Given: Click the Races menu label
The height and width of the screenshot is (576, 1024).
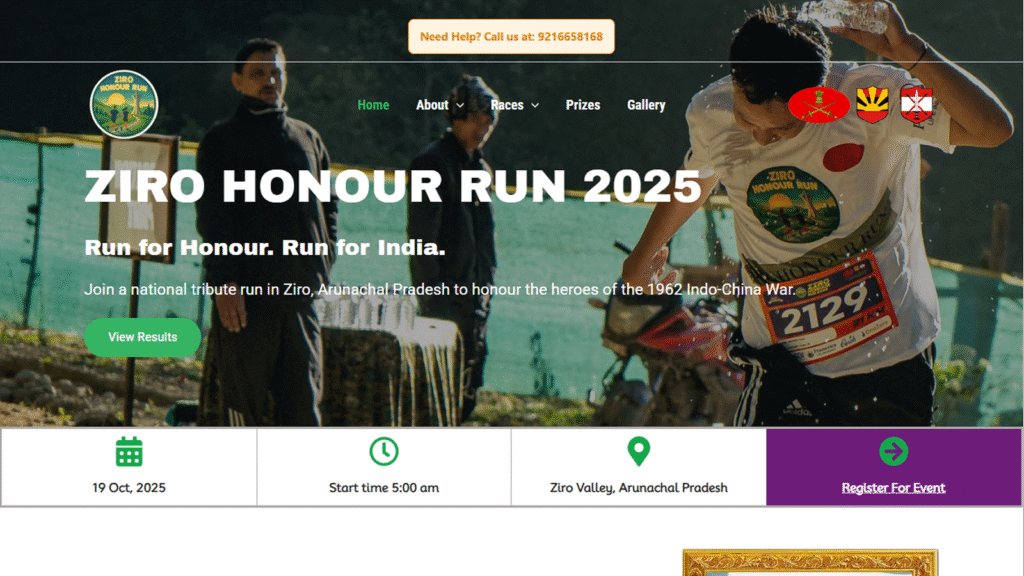Looking at the screenshot, I should click(x=507, y=104).
